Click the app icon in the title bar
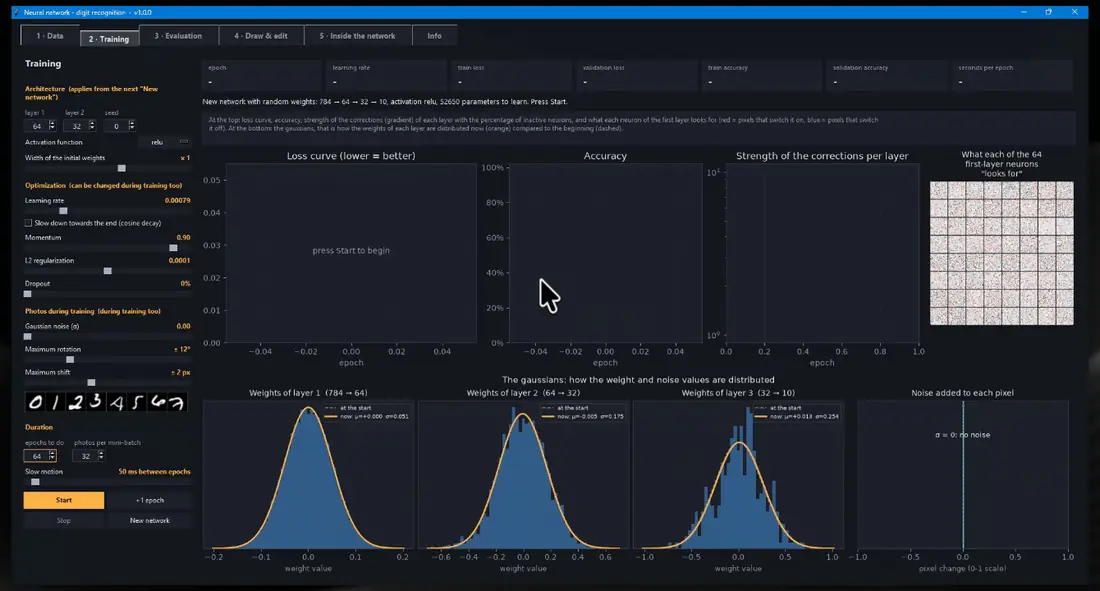Viewport: 1100px width, 591px height. [x=16, y=12]
